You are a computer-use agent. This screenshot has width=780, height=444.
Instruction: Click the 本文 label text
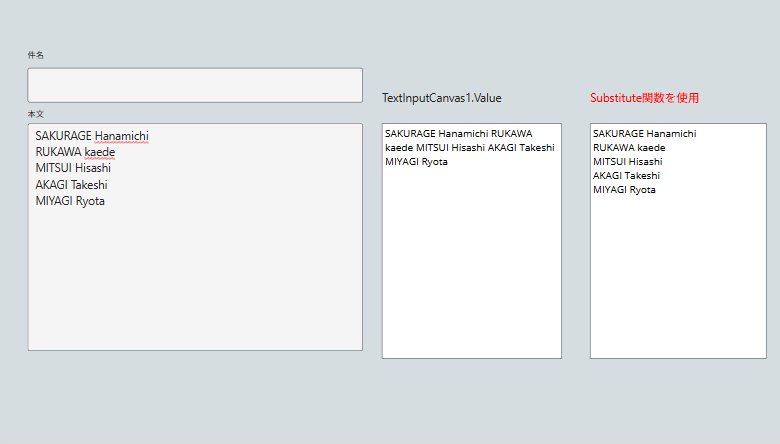click(x=35, y=114)
